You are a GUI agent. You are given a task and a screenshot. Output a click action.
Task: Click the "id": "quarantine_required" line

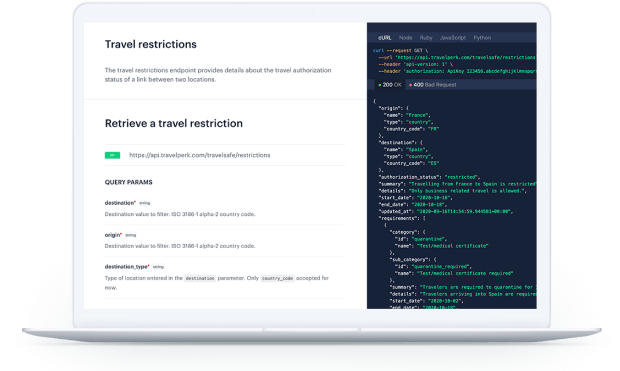point(433,267)
